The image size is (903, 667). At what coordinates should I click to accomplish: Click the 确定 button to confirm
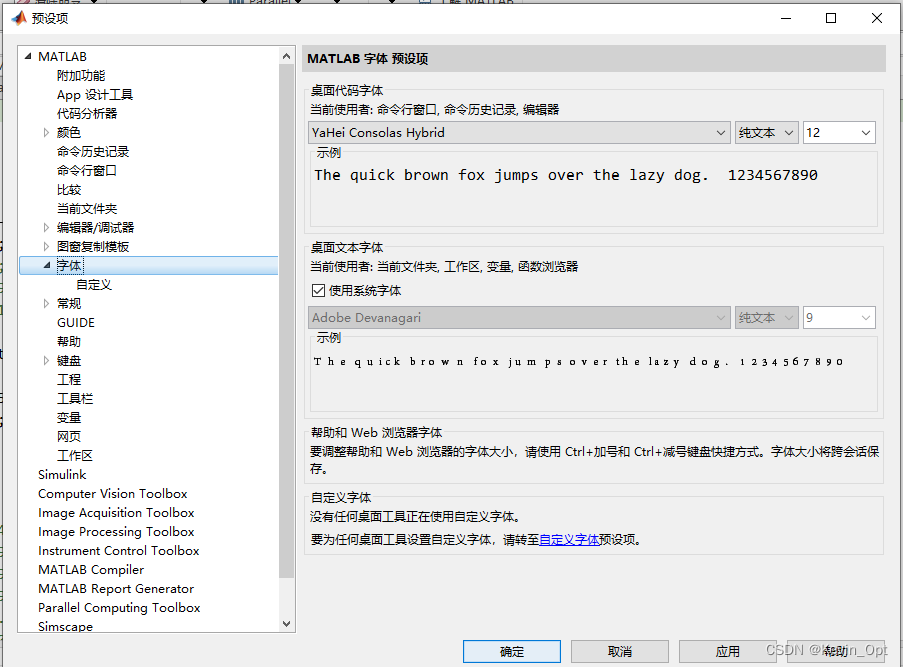511,650
